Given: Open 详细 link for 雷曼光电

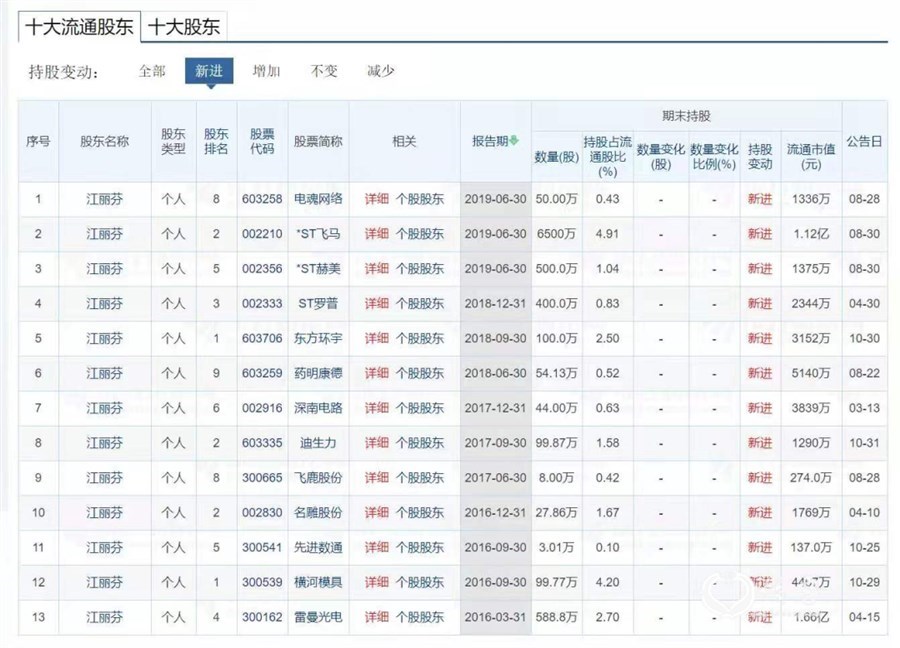Looking at the screenshot, I should click(x=377, y=618).
